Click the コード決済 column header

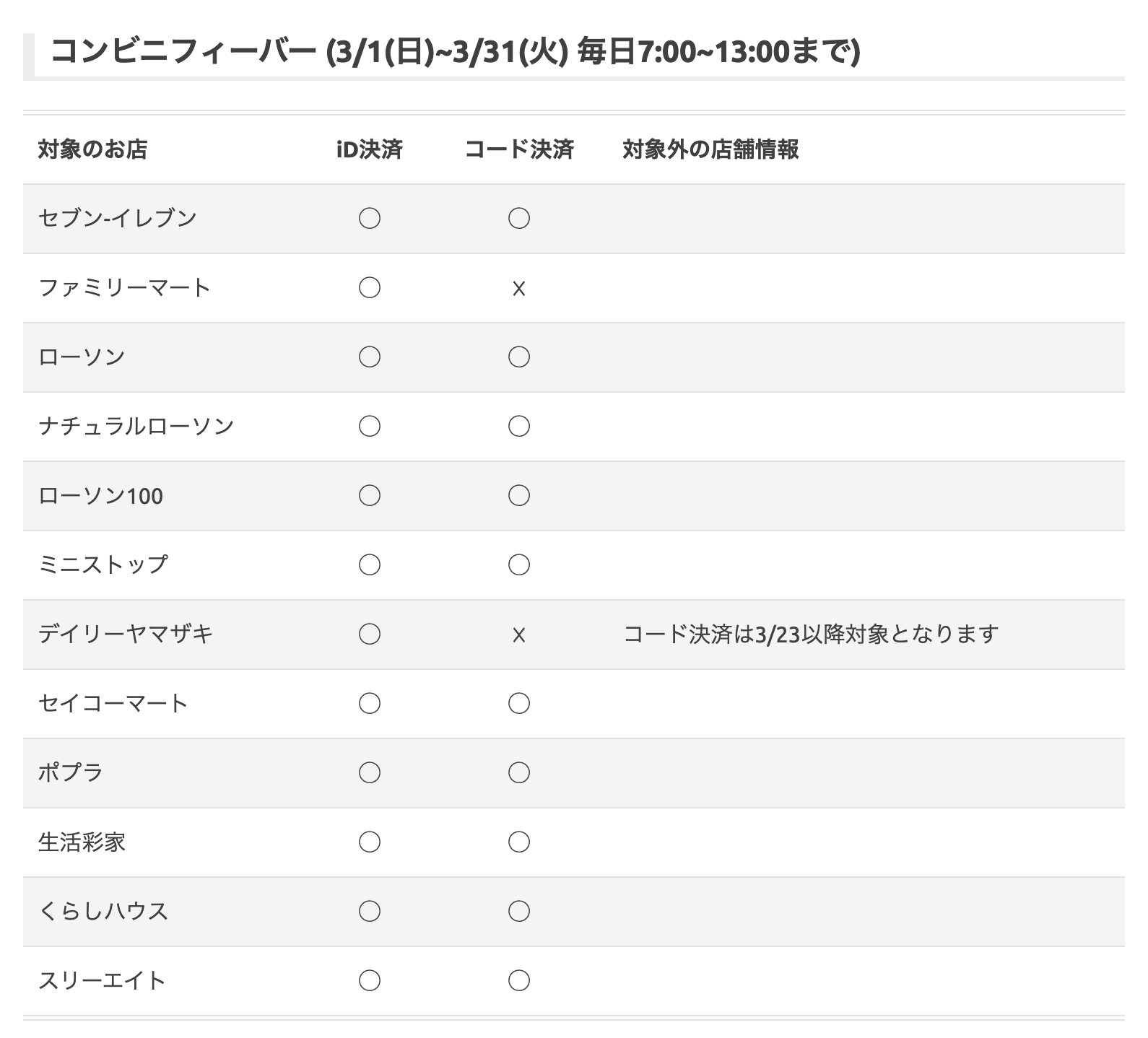(519, 149)
